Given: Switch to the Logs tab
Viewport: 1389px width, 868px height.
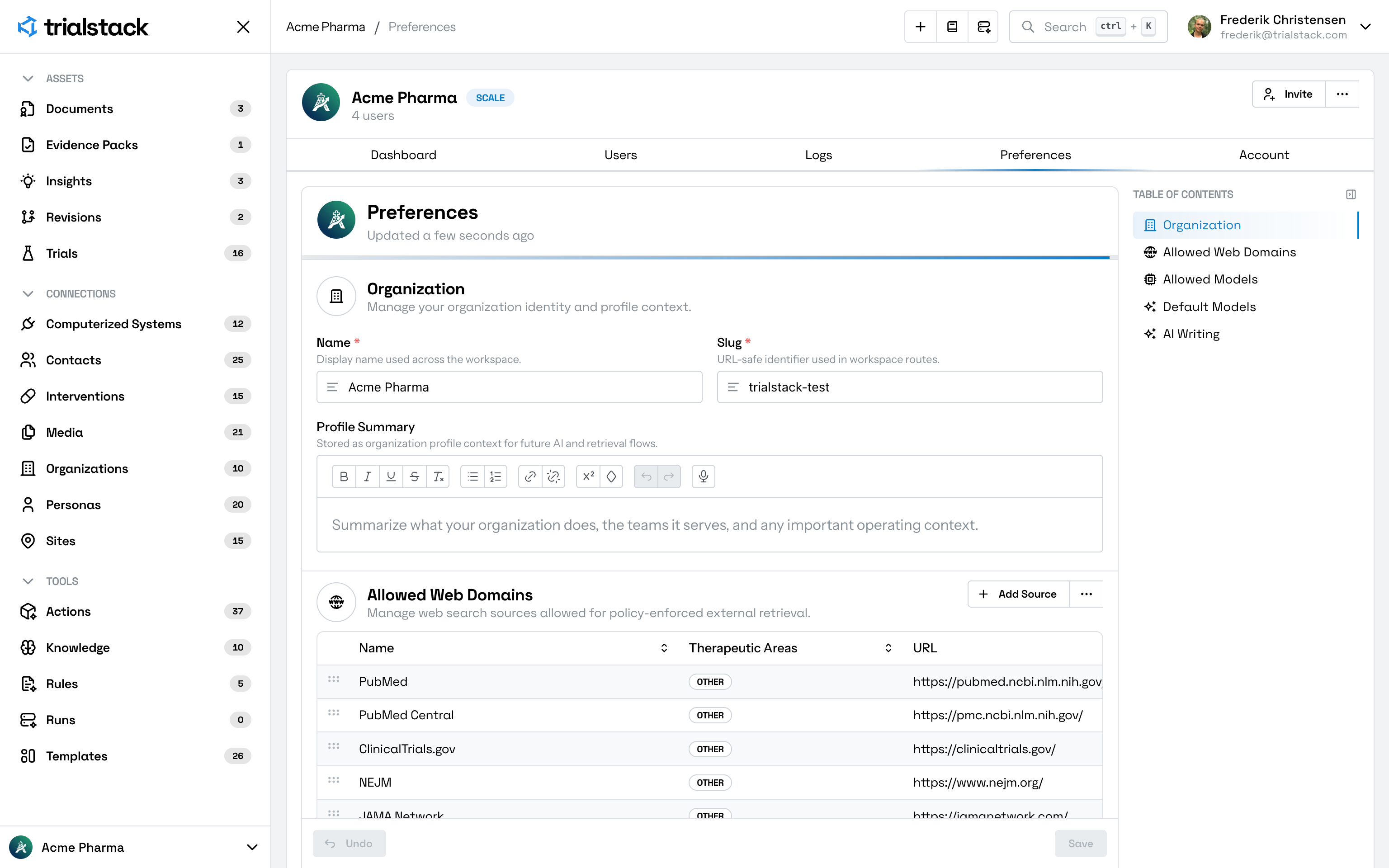Looking at the screenshot, I should click(x=818, y=155).
